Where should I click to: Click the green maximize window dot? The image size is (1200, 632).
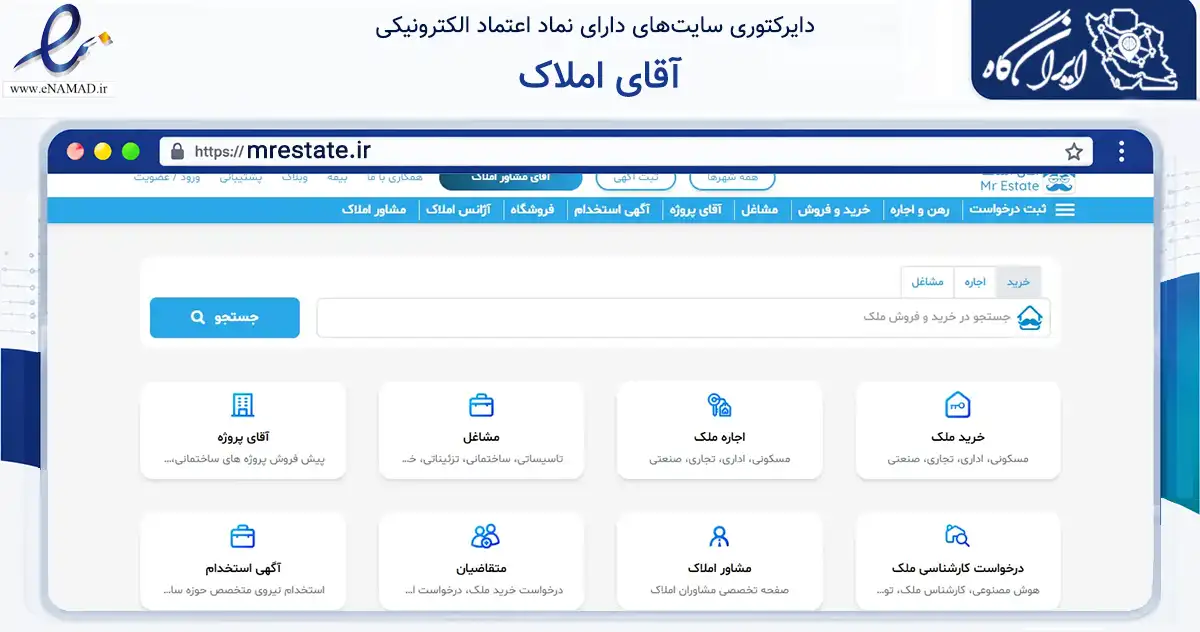click(x=131, y=152)
